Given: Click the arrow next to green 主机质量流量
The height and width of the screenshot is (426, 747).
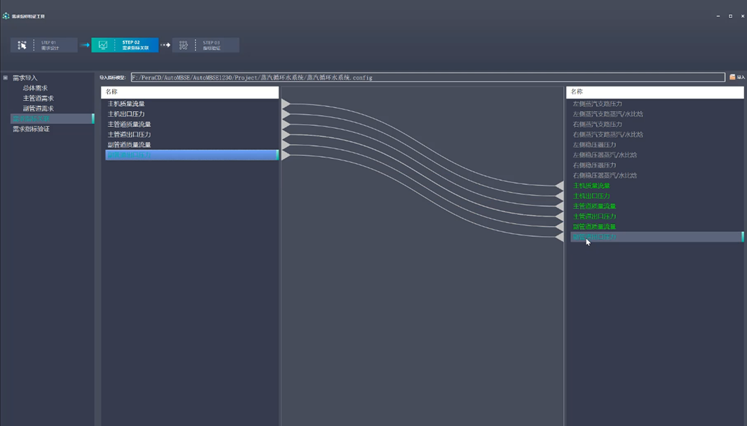Looking at the screenshot, I should point(561,186).
